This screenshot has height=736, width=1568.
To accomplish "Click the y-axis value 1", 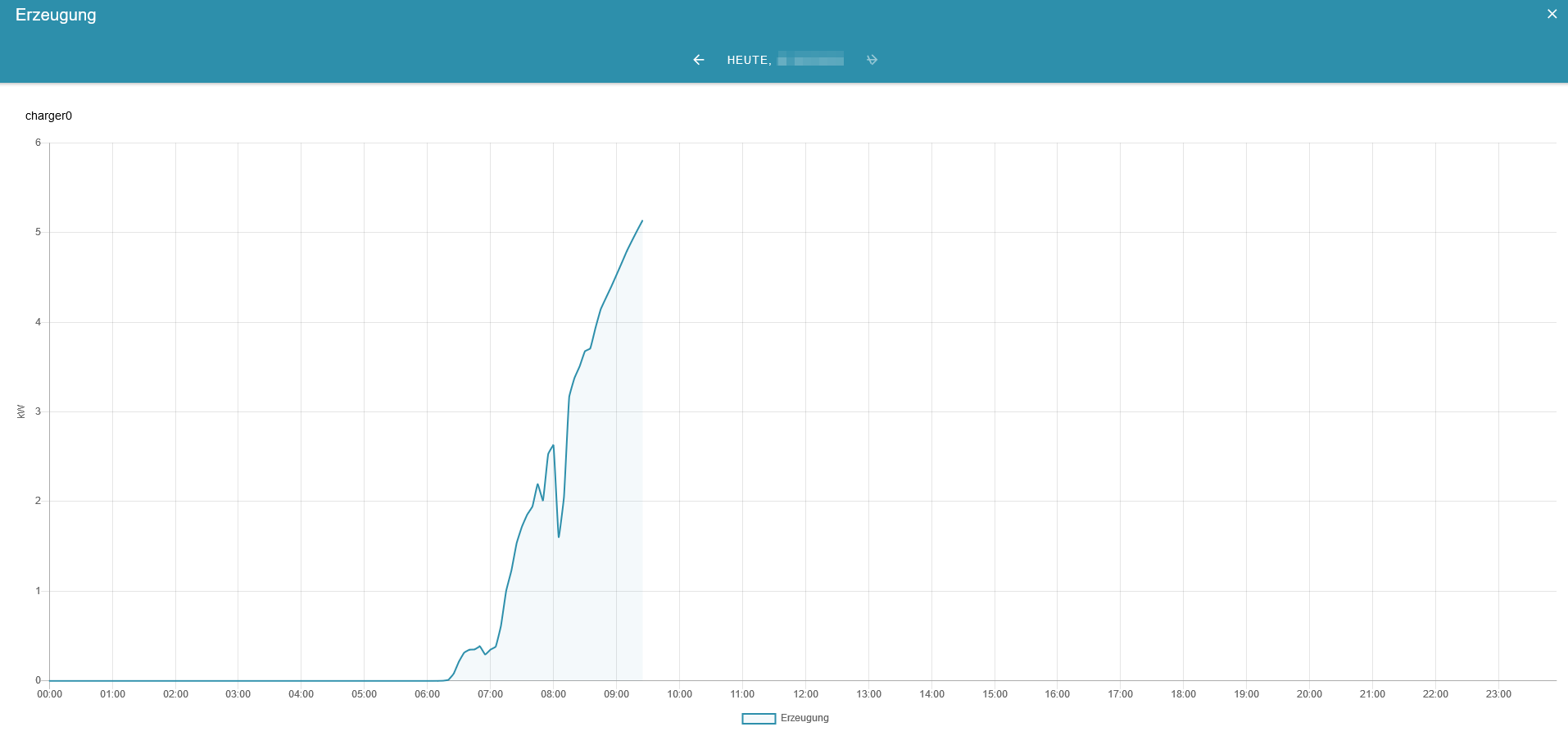I will click(38, 591).
